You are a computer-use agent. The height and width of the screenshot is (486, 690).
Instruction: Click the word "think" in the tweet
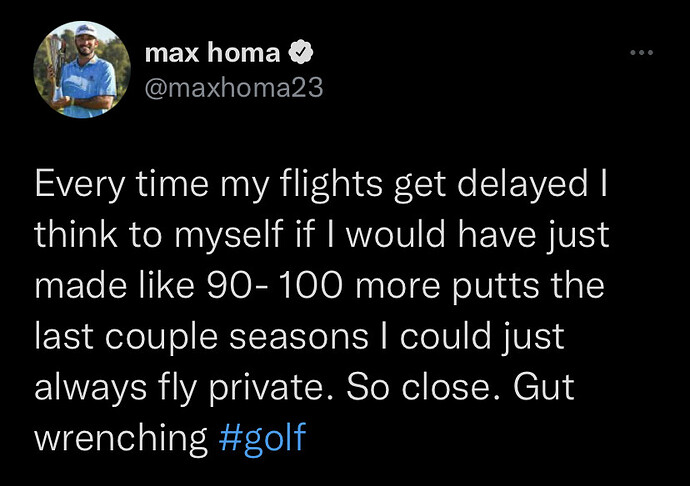74,234
